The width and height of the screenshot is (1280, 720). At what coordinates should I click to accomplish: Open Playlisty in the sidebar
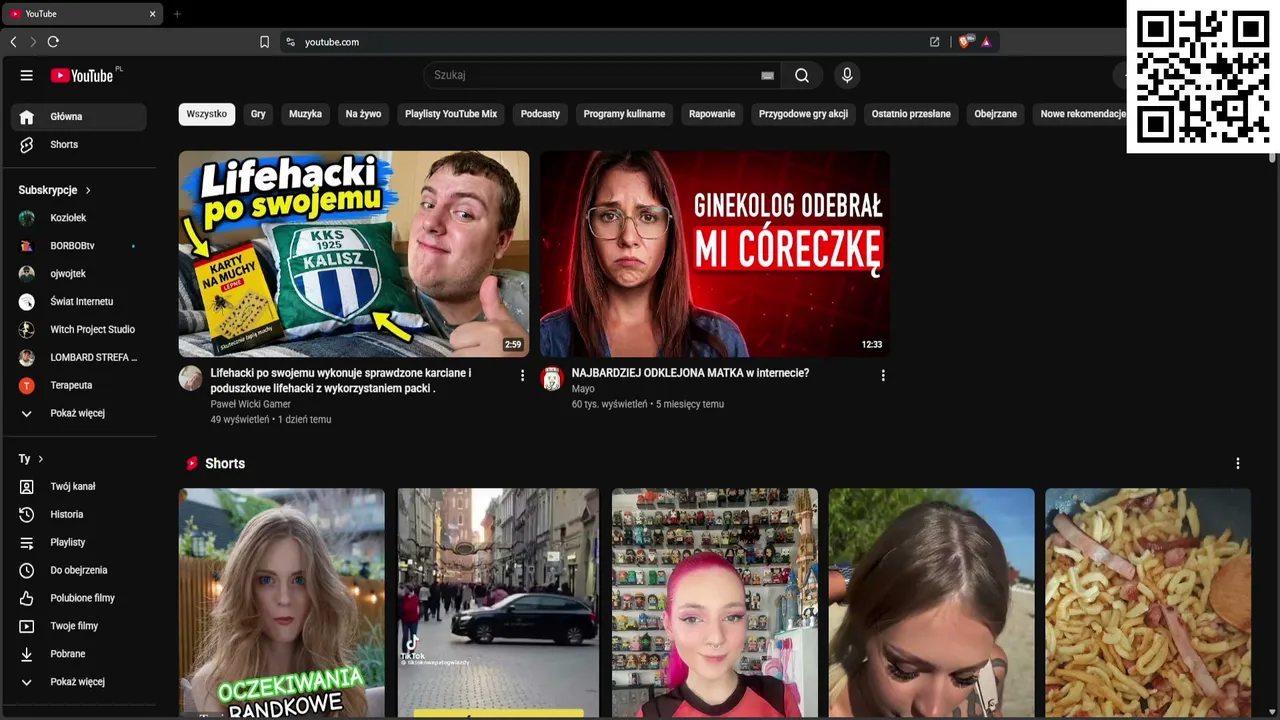coord(79,543)
